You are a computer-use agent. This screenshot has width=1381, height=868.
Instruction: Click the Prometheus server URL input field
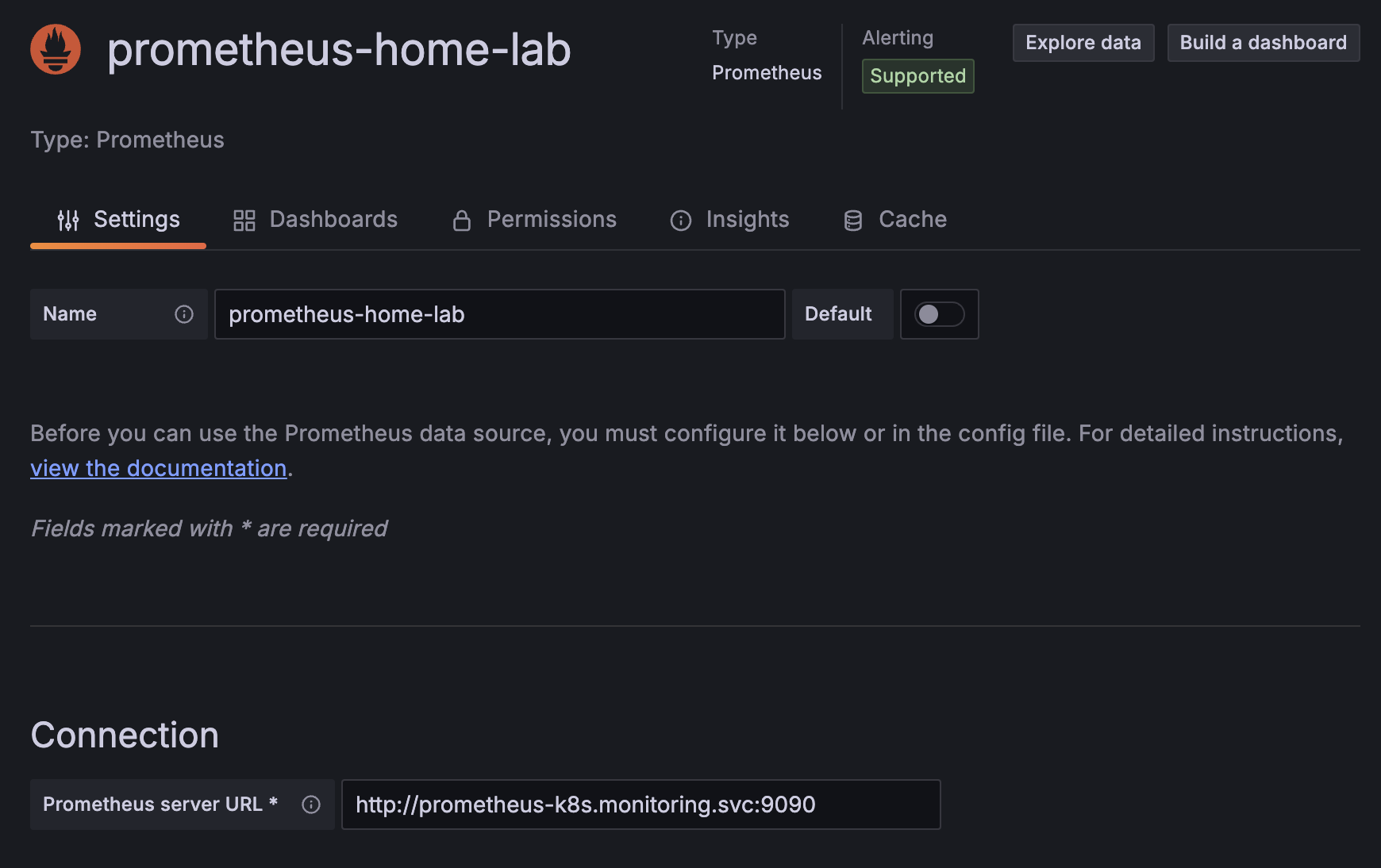click(x=640, y=805)
